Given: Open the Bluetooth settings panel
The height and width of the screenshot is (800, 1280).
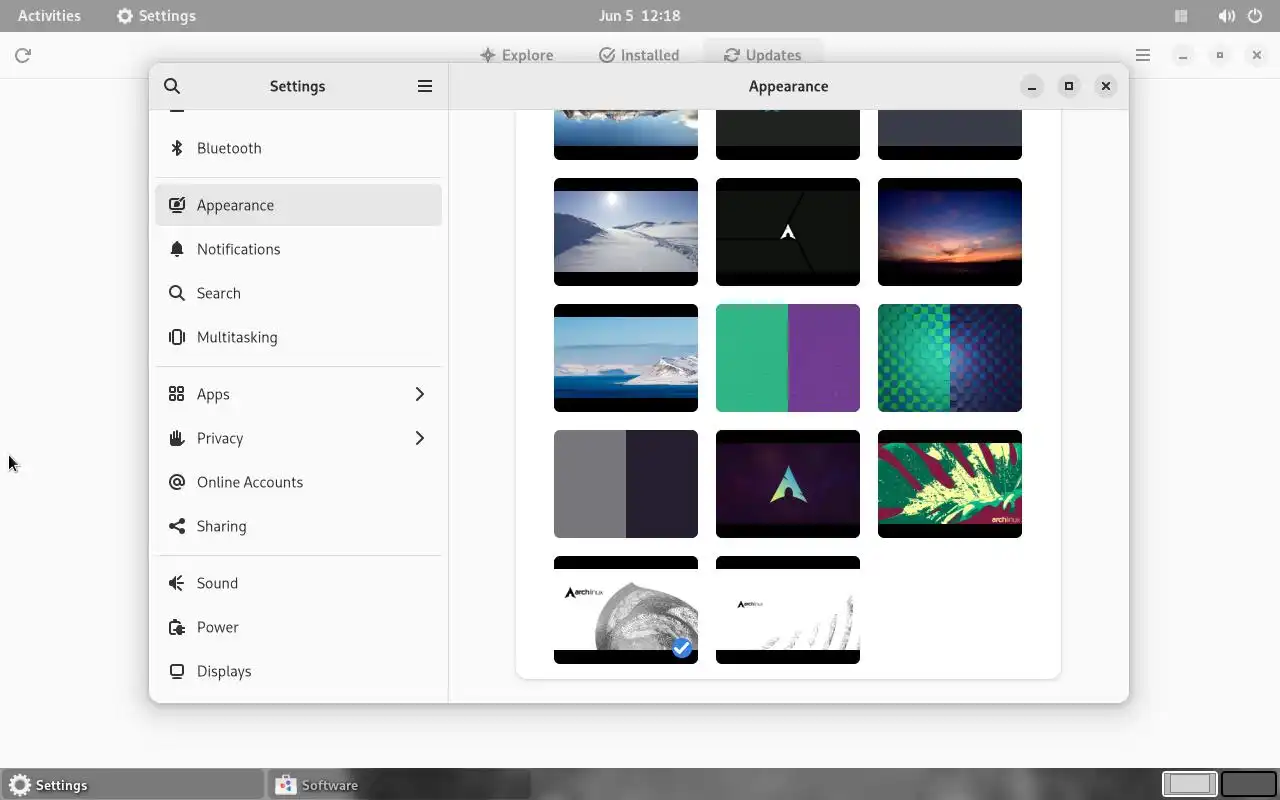Looking at the screenshot, I should point(298,148).
